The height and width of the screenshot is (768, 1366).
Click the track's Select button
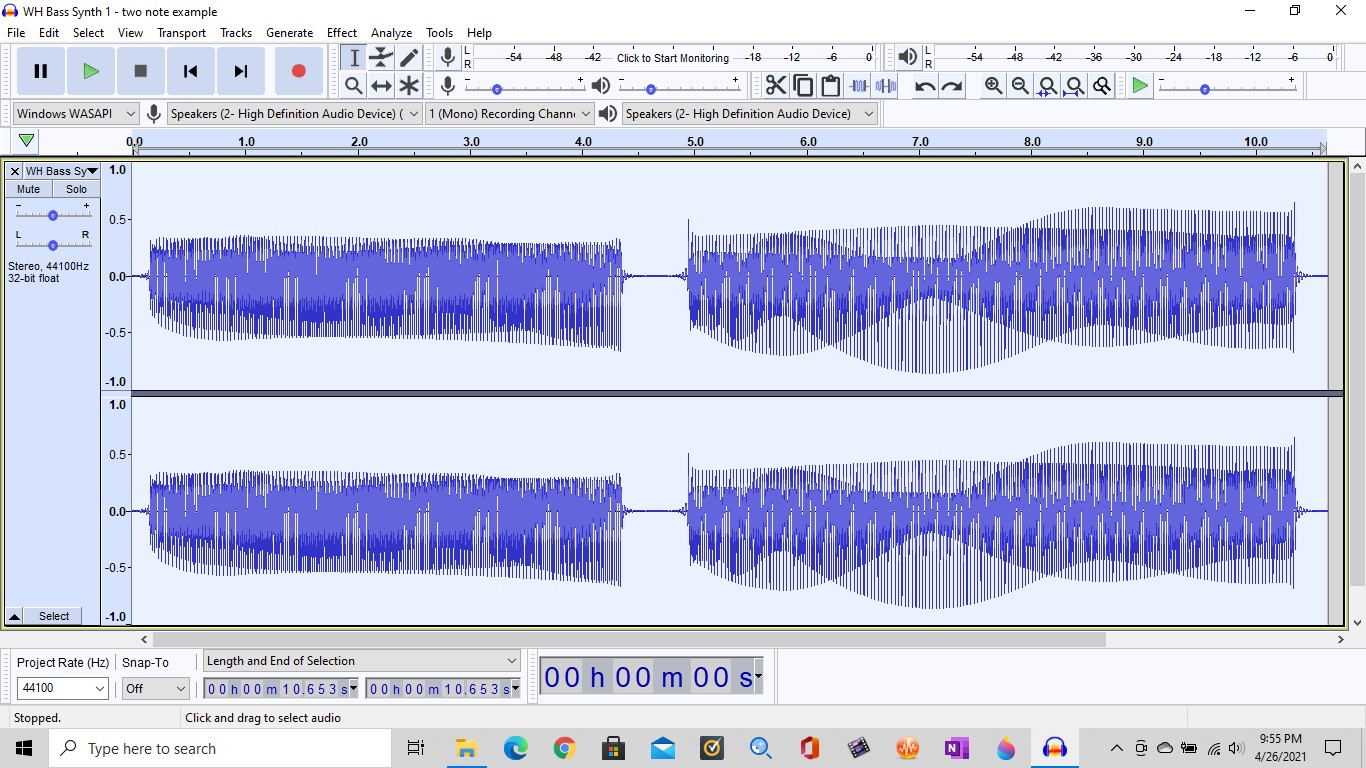[53, 616]
